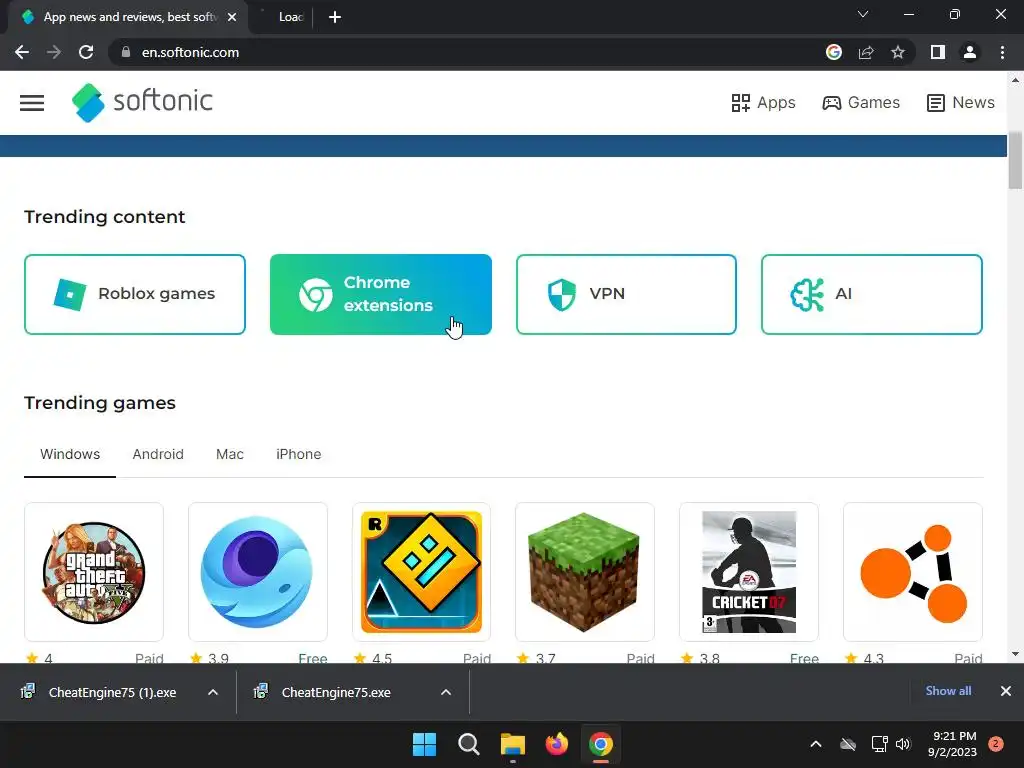View site info via the lock icon

pyautogui.click(x=126, y=52)
